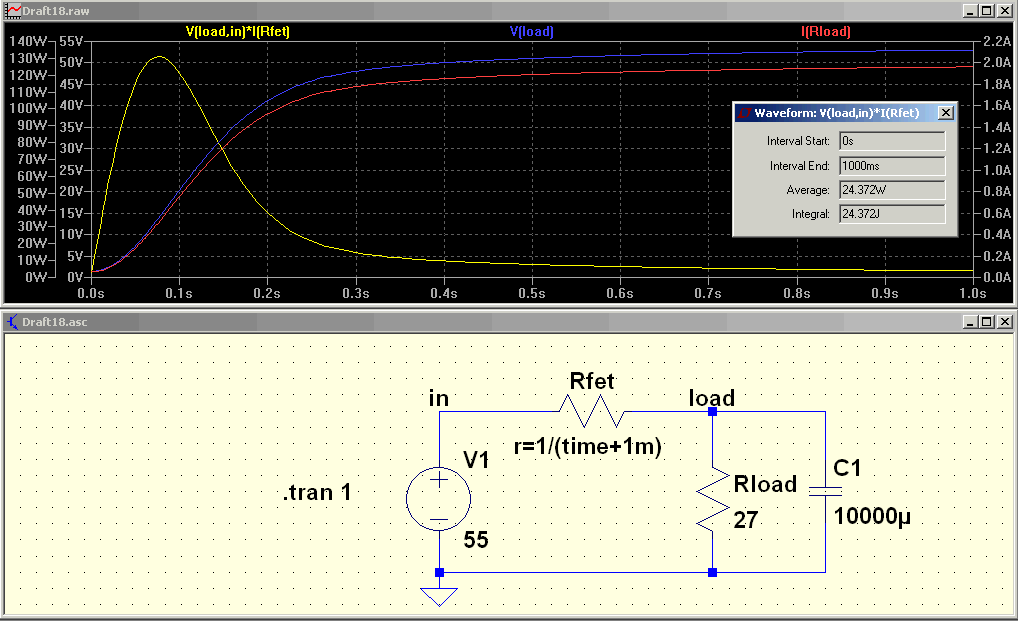Select the V(load) trace label
This screenshot has height=621, width=1018.
pos(532,31)
